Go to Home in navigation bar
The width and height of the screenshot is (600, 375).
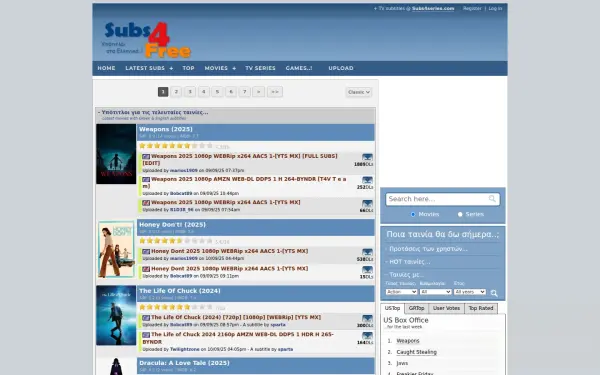coord(106,68)
